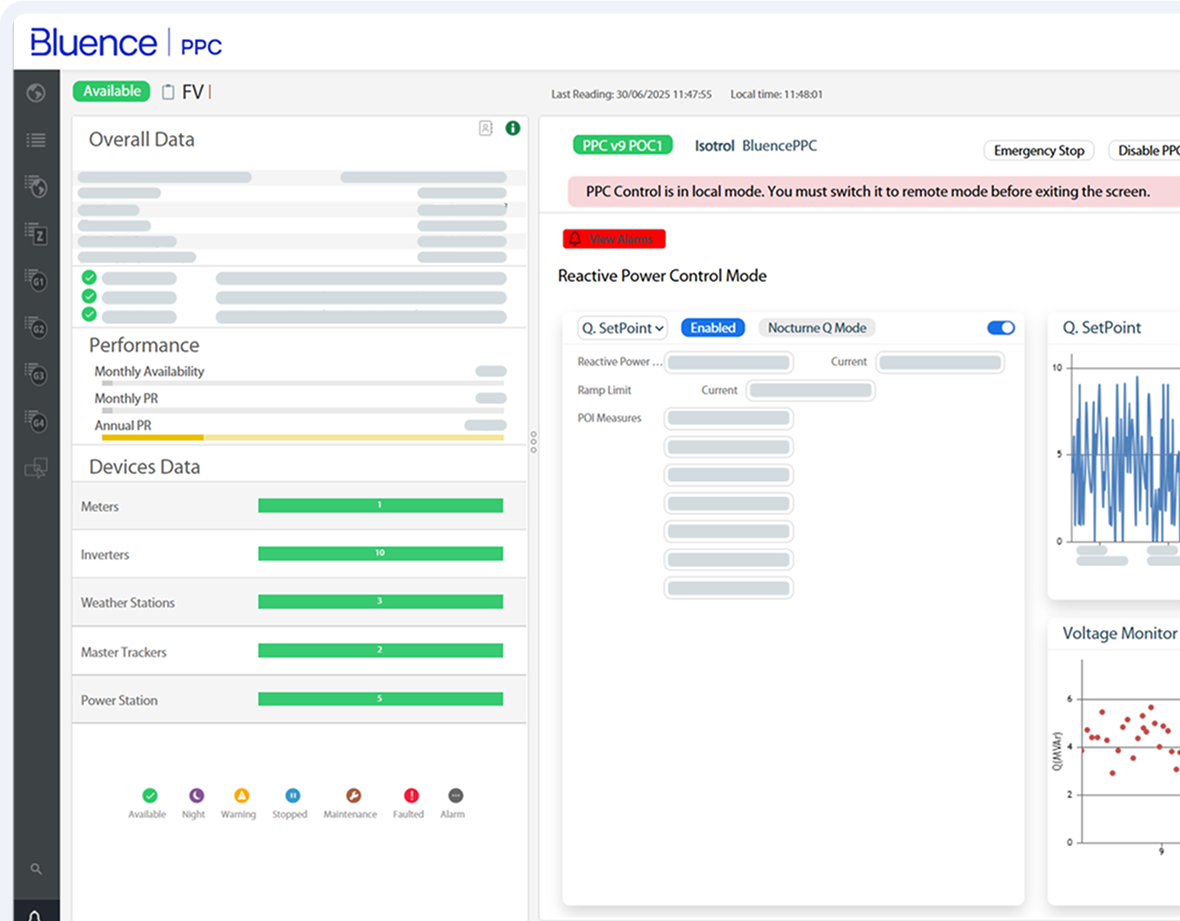Image resolution: width=1180 pixels, height=921 pixels.
Task: Click the notification bell at the sidebar bottom
Action: (x=35, y=916)
